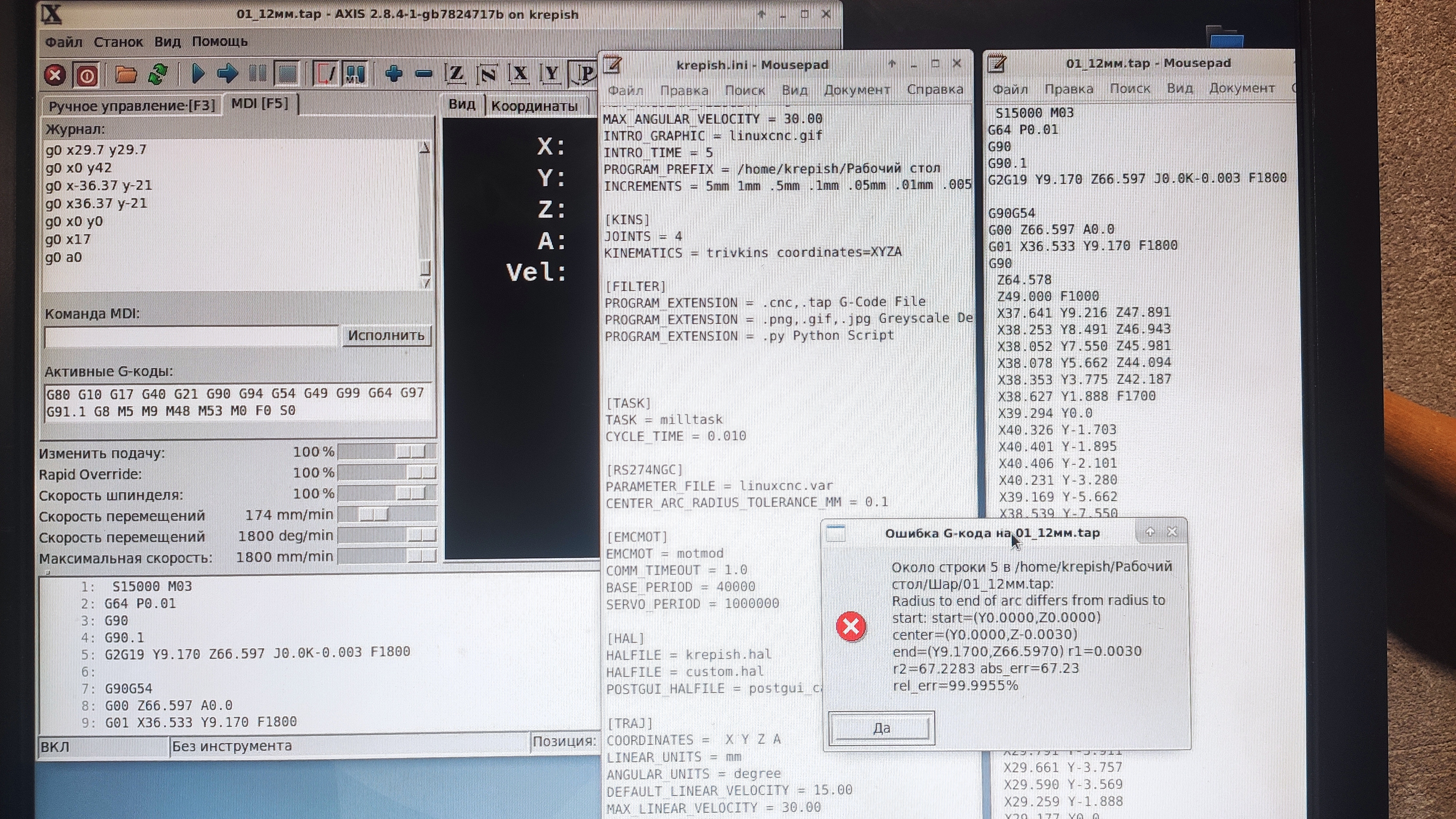Open the Станок menu in AXIS

118,42
